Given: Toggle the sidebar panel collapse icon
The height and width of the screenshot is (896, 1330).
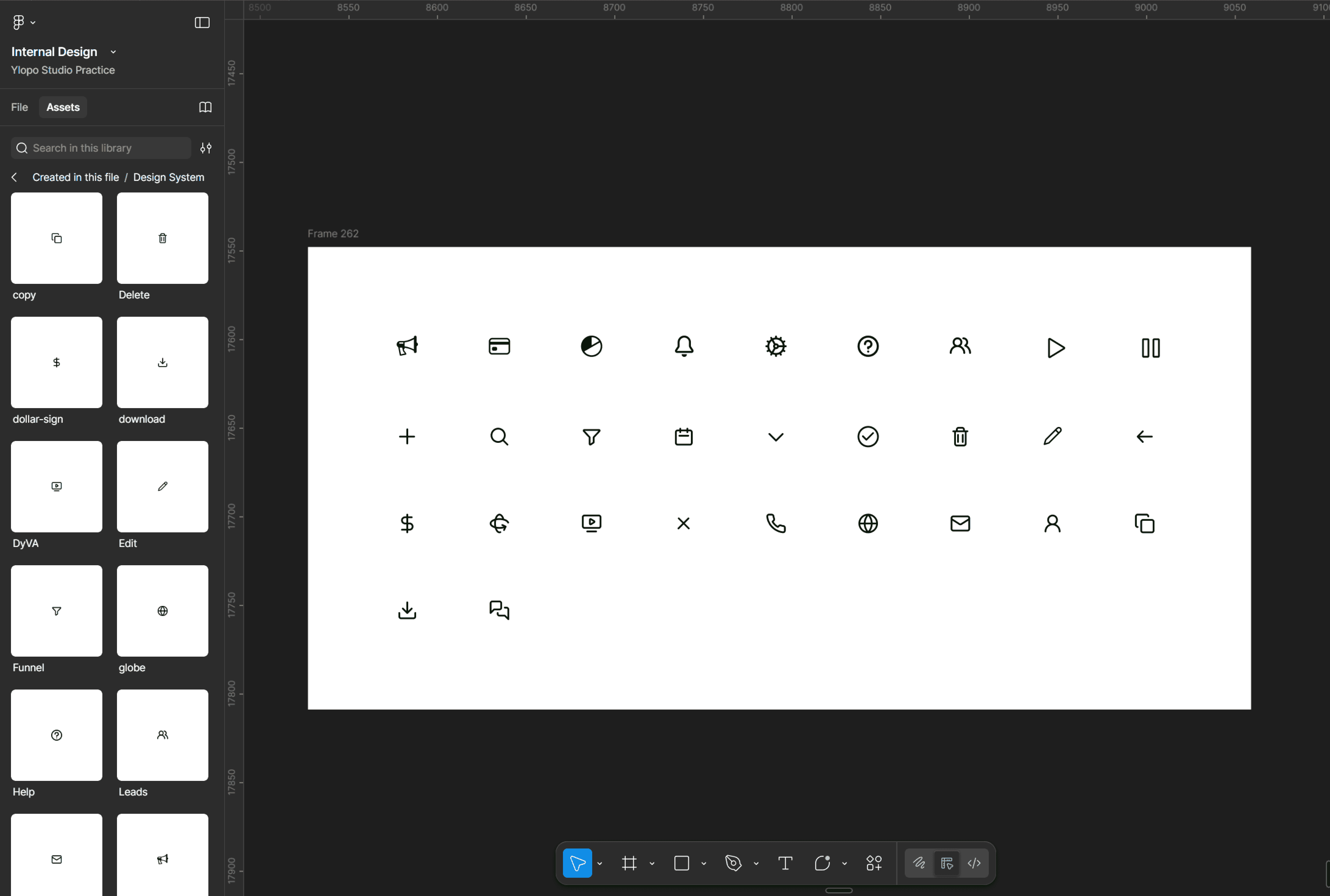Looking at the screenshot, I should pyautogui.click(x=202, y=22).
